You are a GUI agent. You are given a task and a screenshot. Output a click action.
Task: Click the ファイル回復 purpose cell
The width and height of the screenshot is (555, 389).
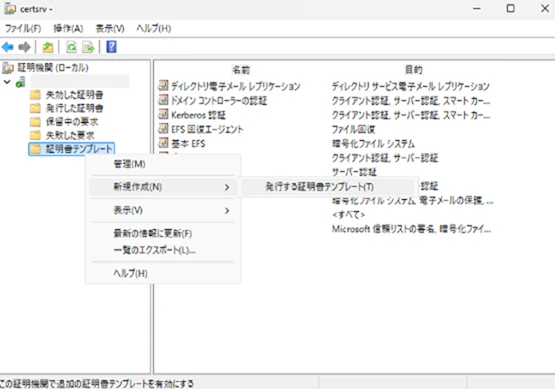(353, 129)
